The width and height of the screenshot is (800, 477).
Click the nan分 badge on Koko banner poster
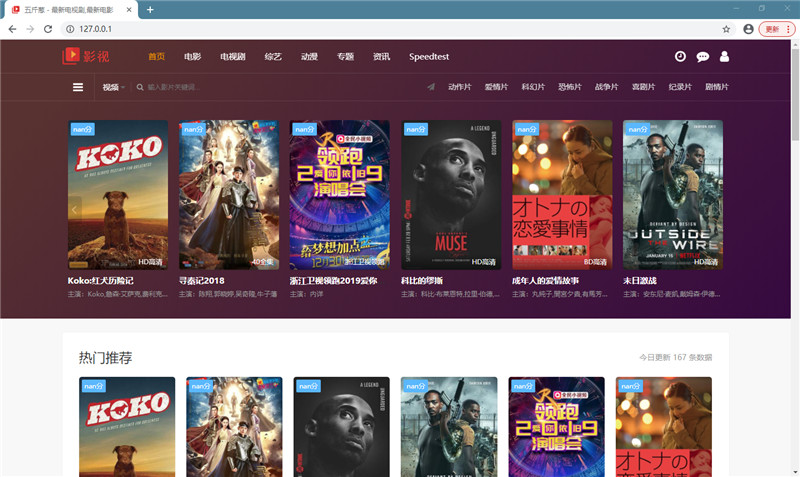(x=82, y=129)
